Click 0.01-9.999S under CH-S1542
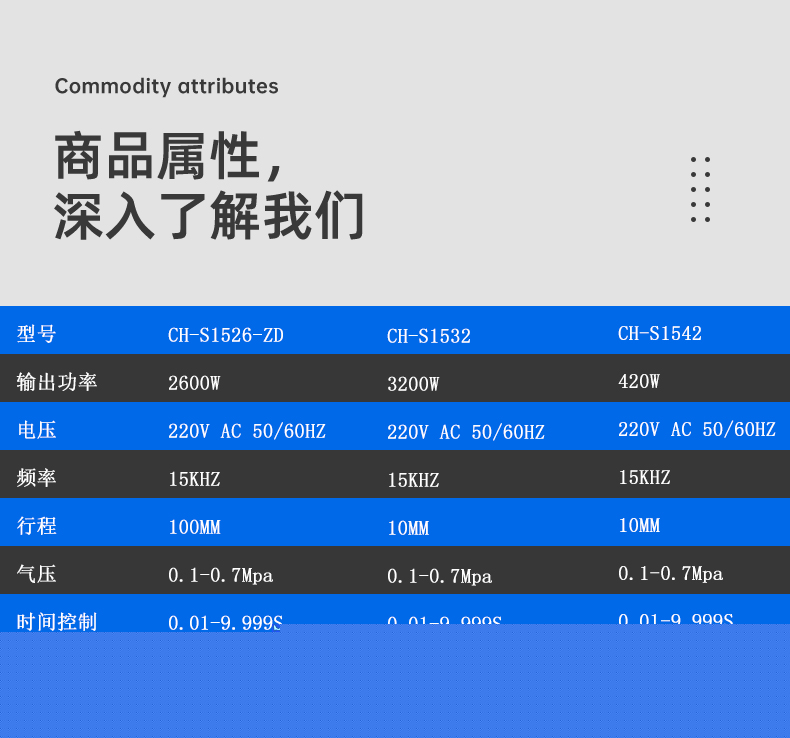The width and height of the screenshot is (790, 738). point(676,618)
